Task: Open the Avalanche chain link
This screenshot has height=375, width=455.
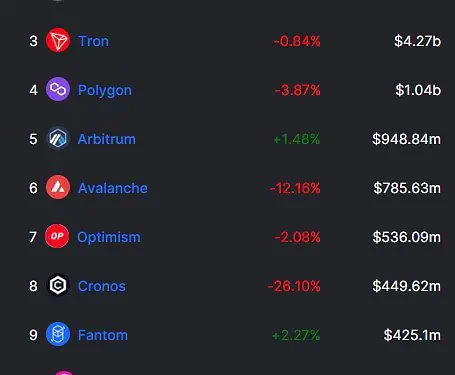Action: (113, 188)
